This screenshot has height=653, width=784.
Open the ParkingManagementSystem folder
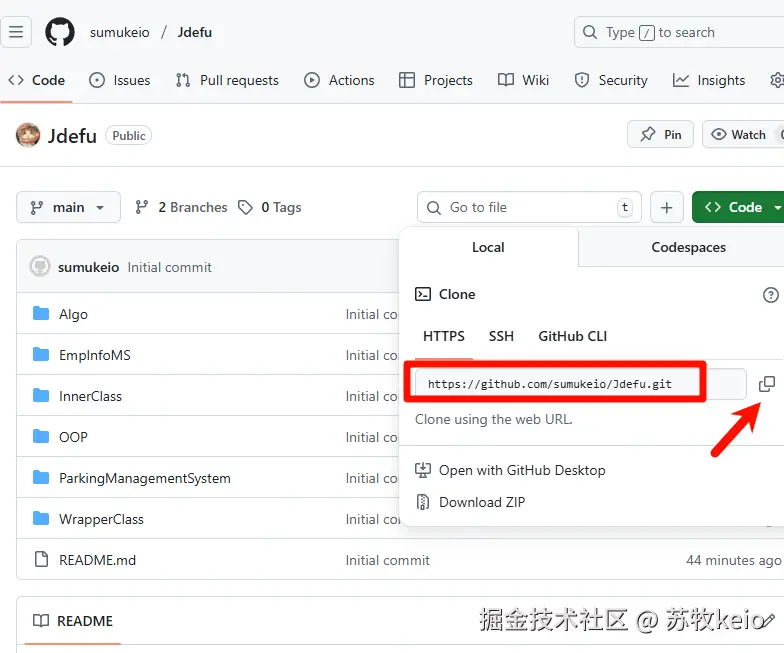coord(144,478)
